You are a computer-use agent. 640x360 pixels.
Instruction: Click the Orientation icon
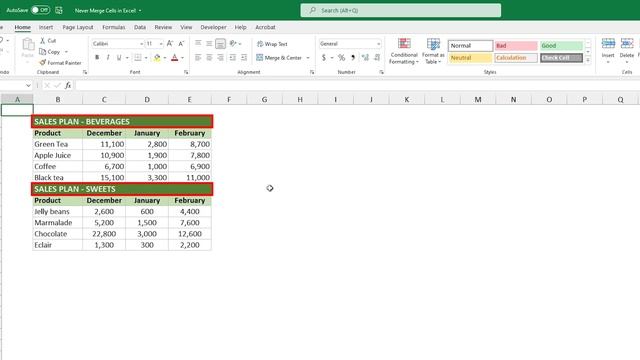point(233,44)
